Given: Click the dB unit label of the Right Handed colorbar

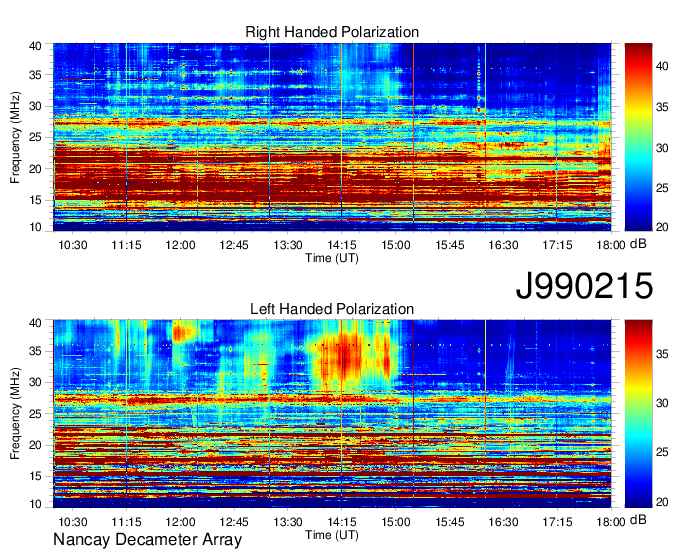Looking at the screenshot, I should [x=638, y=244].
